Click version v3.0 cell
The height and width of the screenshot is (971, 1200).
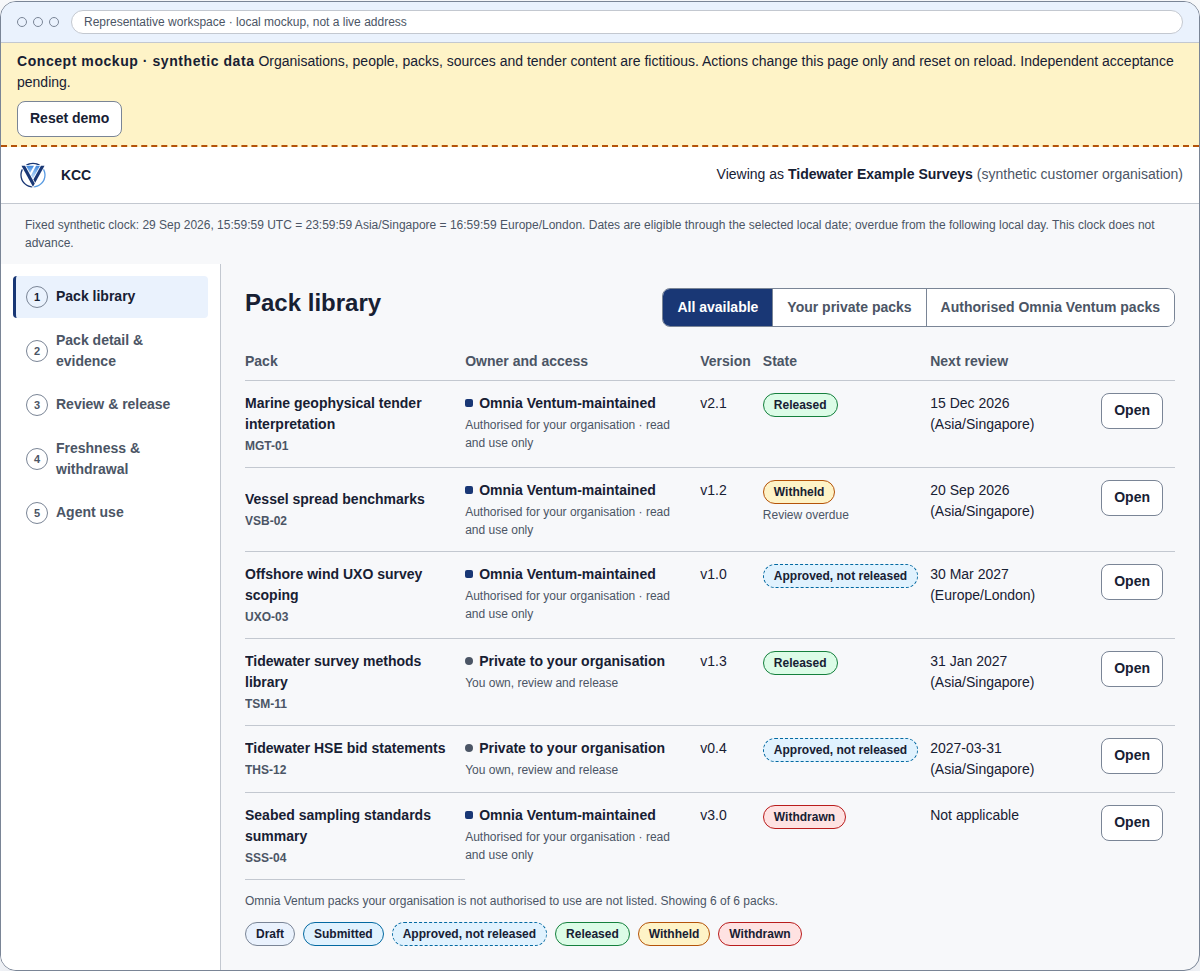(713, 815)
